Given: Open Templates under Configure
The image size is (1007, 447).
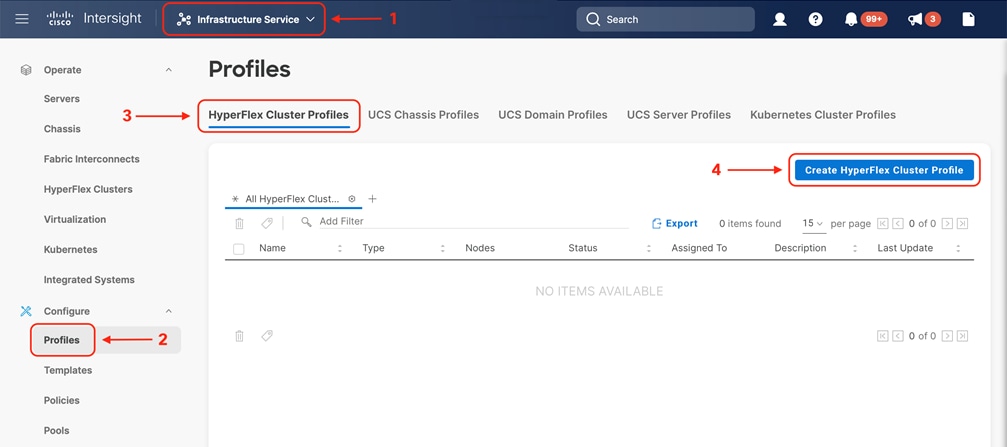Looking at the screenshot, I should (x=67, y=370).
